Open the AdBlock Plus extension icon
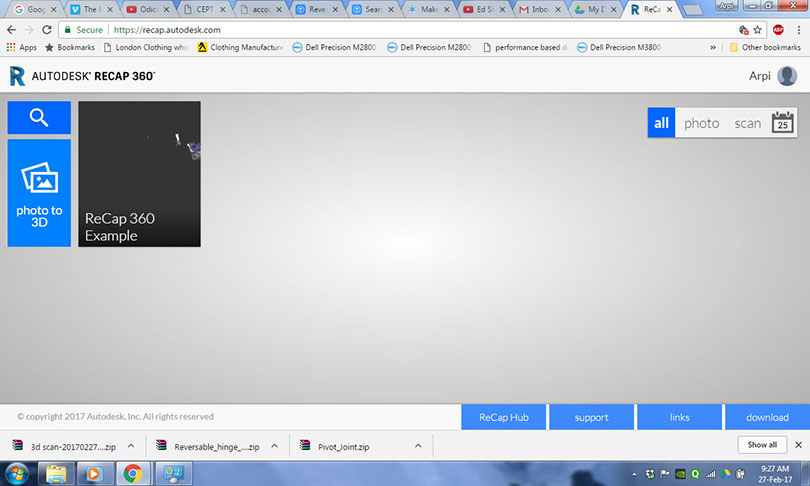Viewport: 810px width, 486px height. 778,30
